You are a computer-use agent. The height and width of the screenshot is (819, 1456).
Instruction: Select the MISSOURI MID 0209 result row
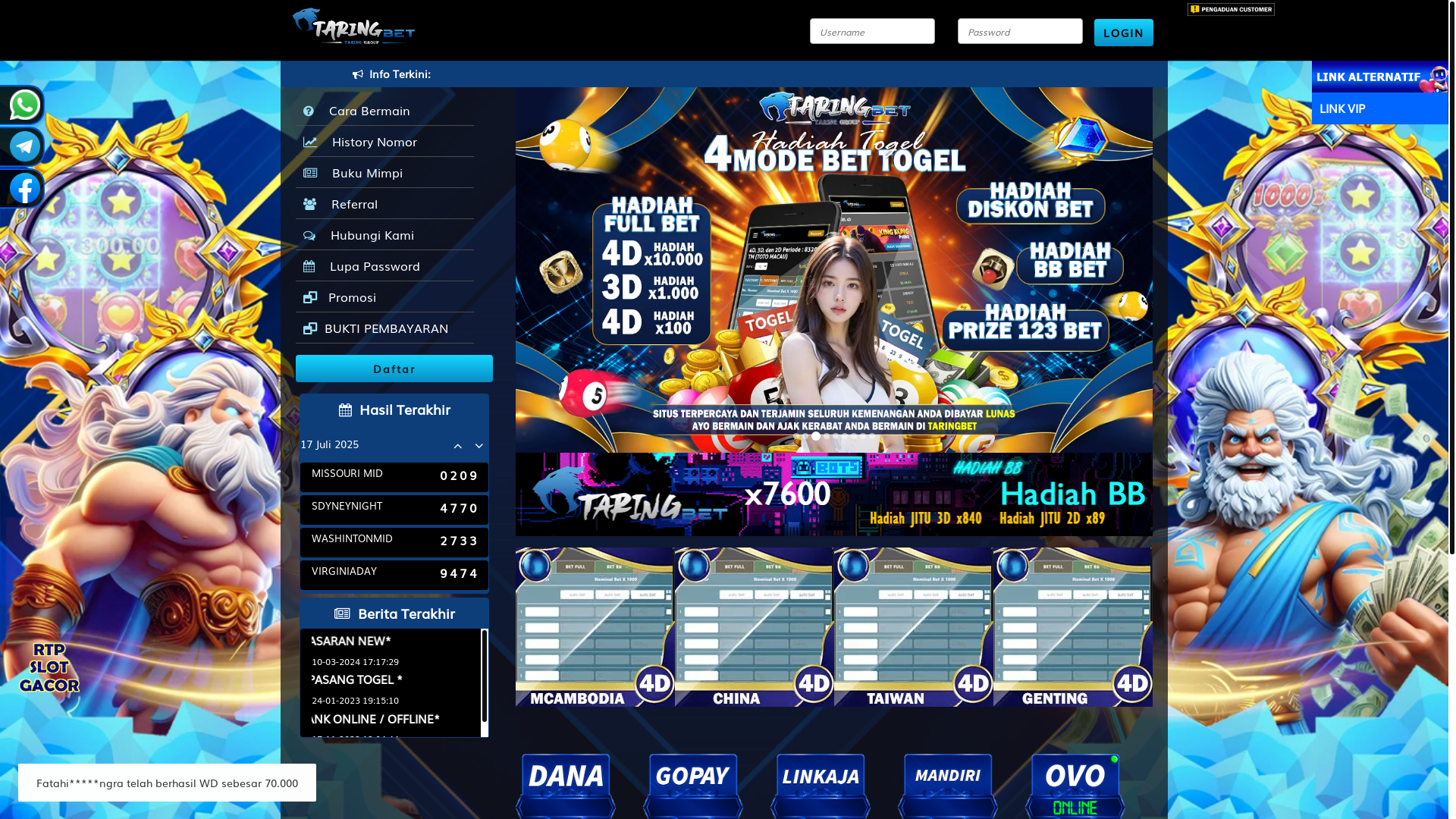pos(394,477)
